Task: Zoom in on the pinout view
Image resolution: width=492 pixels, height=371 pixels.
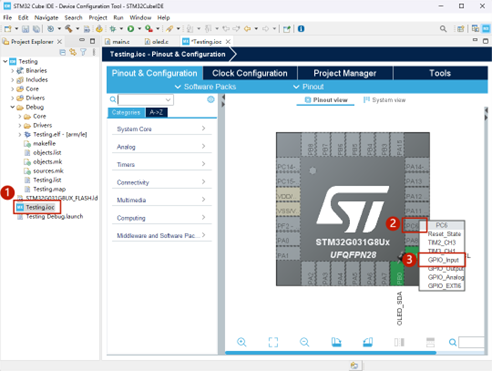Action: coord(242,342)
